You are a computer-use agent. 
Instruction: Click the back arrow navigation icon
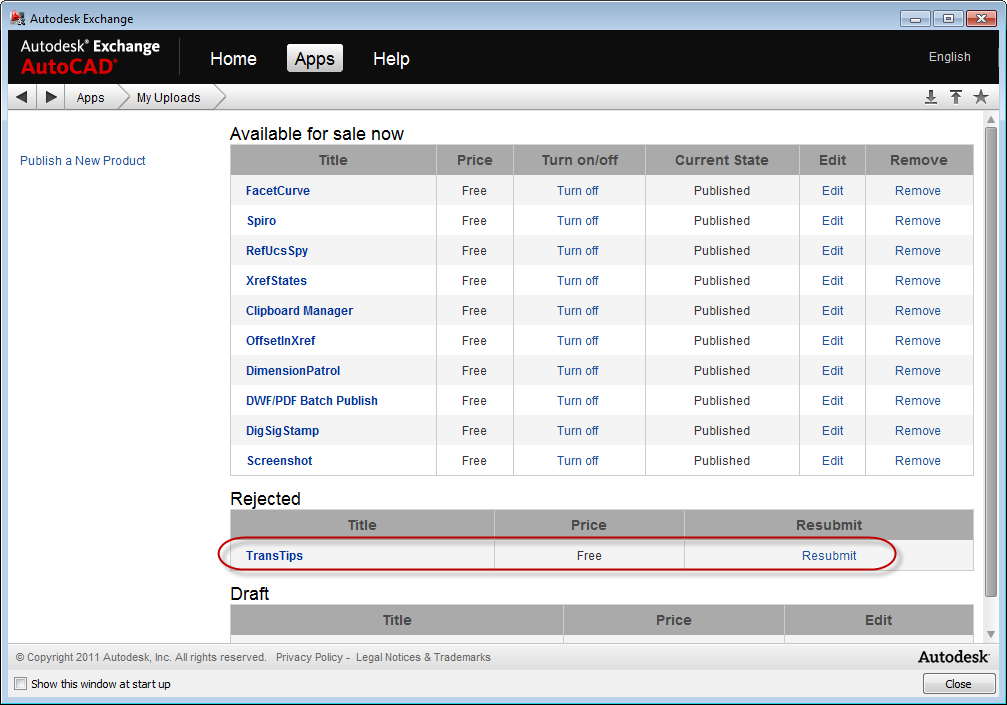pos(21,97)
